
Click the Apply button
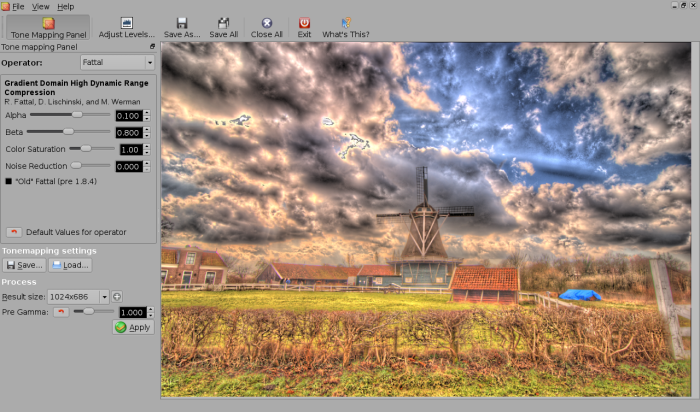133,327
